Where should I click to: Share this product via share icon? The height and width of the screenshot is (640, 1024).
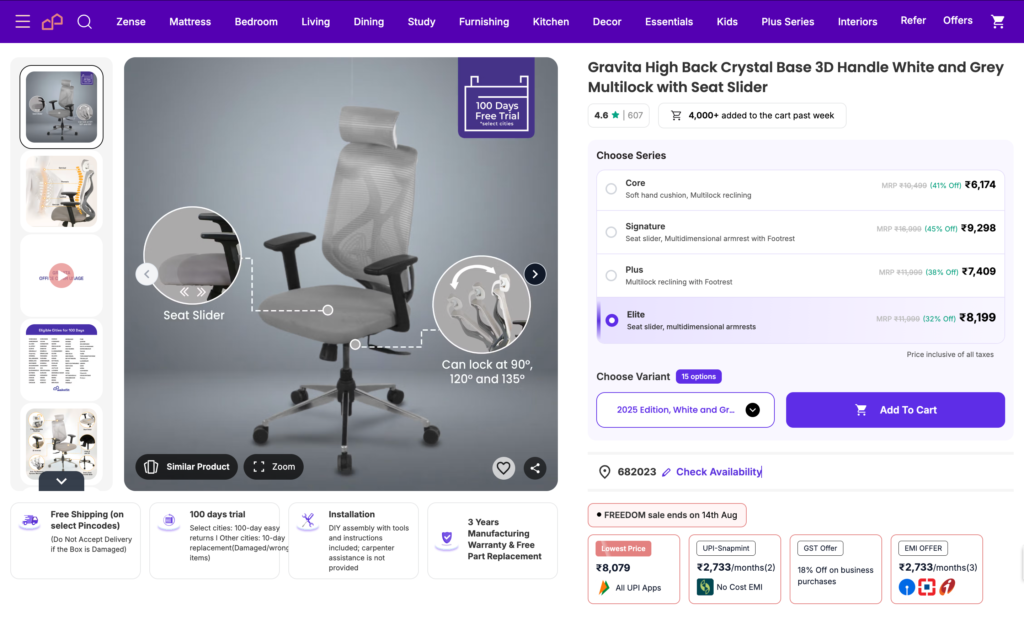[535, 468]
